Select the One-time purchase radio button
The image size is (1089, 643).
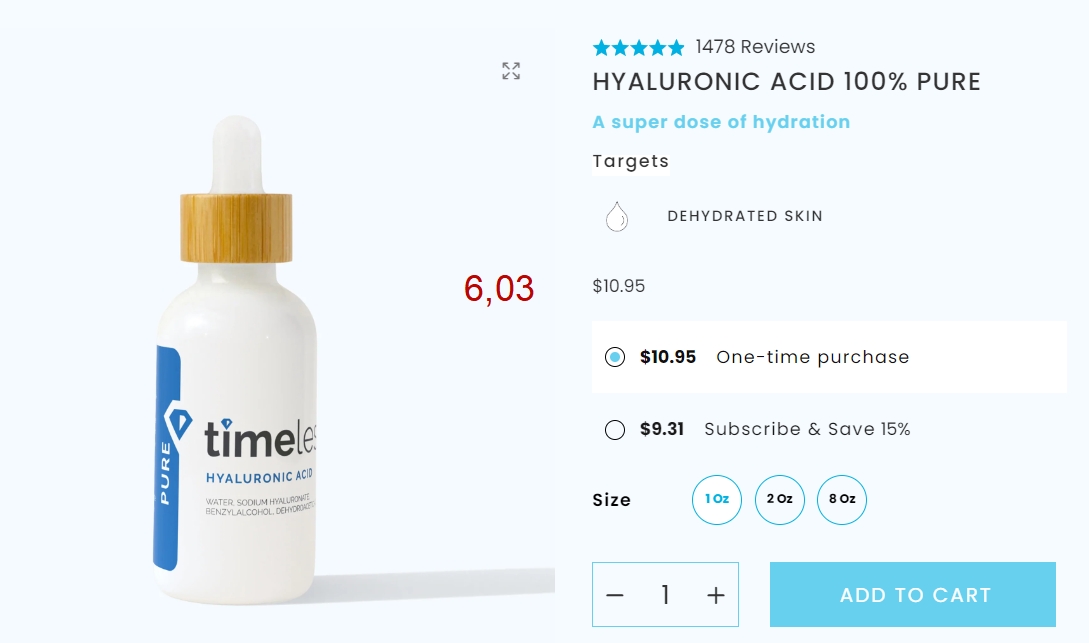(x=615, y=357)
